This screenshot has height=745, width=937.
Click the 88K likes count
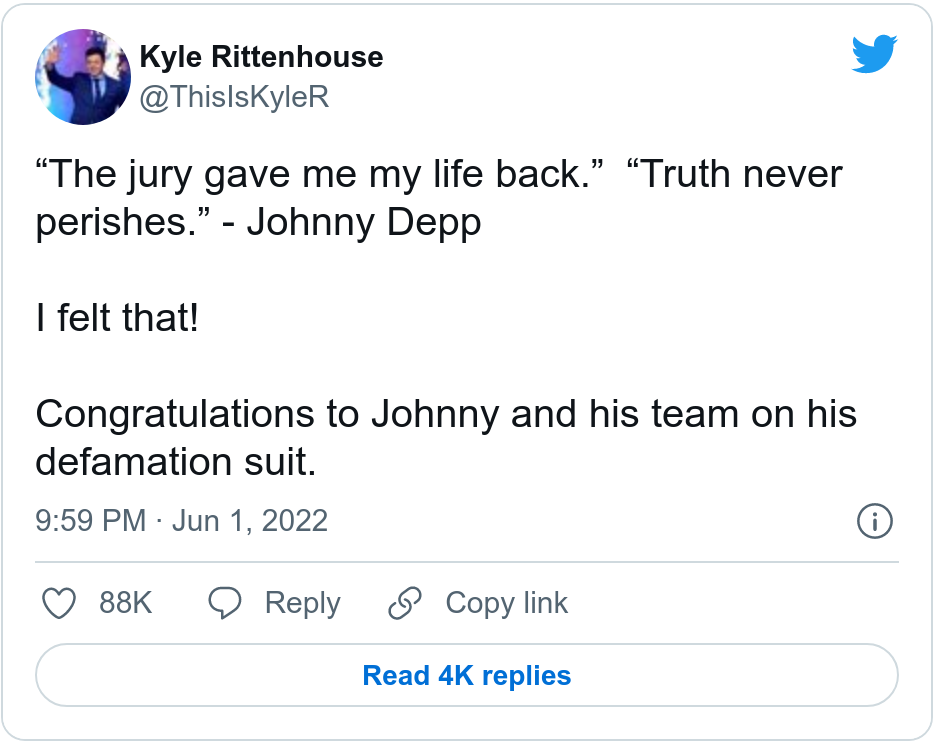pyautogui.click(x=125, y=603)
